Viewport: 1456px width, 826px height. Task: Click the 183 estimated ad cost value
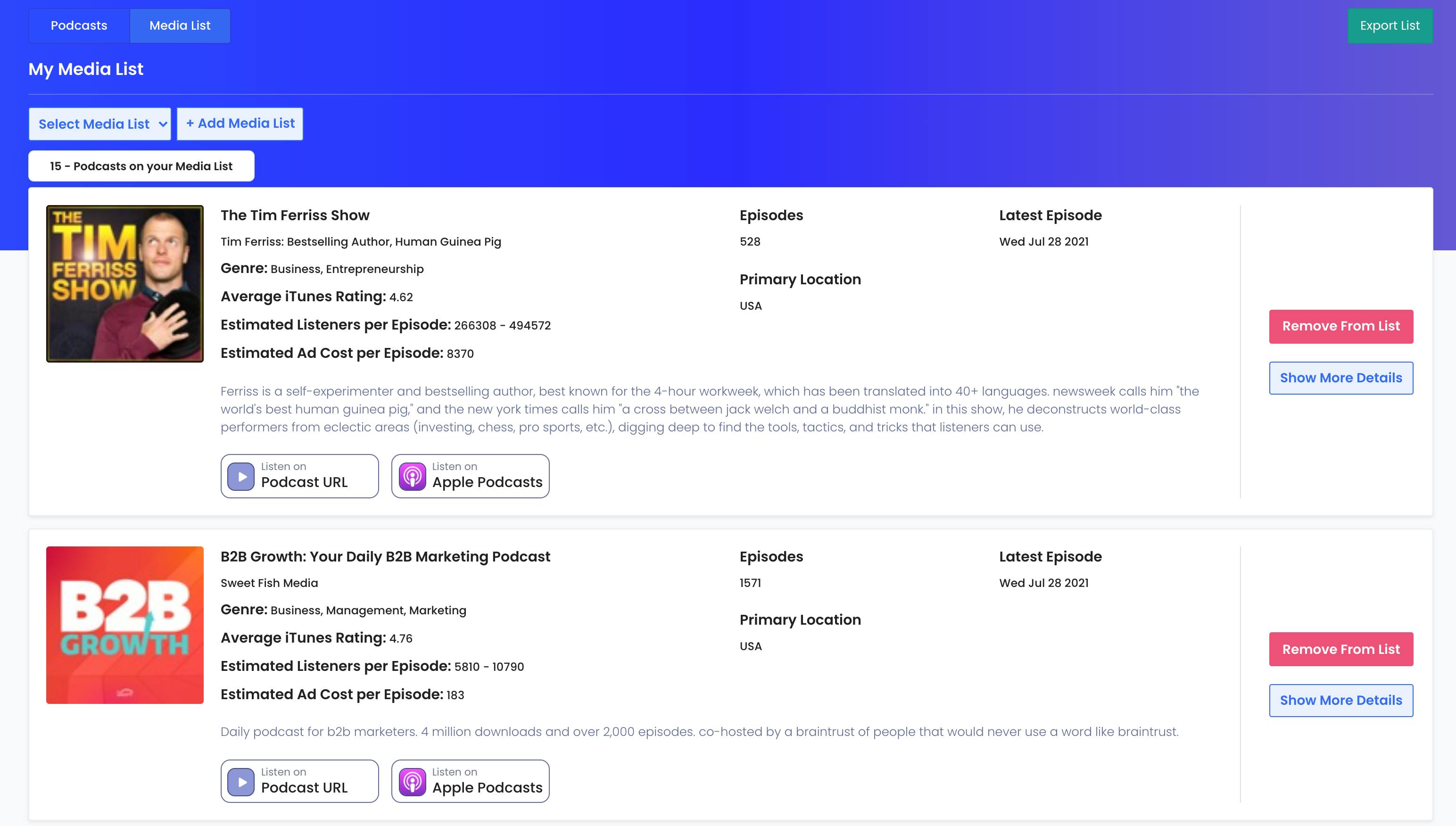455,695
